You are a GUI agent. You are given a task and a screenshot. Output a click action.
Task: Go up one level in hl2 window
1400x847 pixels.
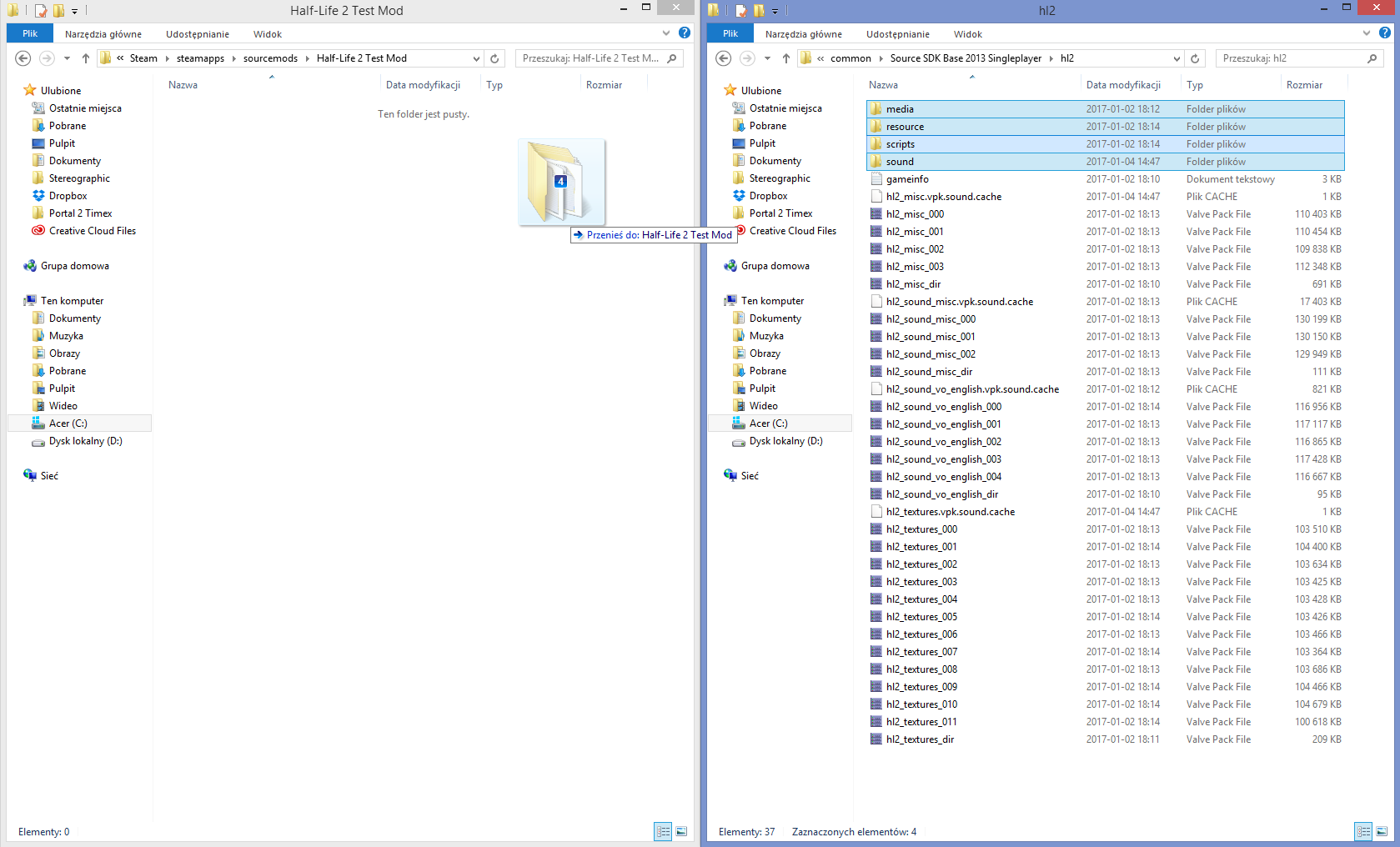(x=785, y=58)
